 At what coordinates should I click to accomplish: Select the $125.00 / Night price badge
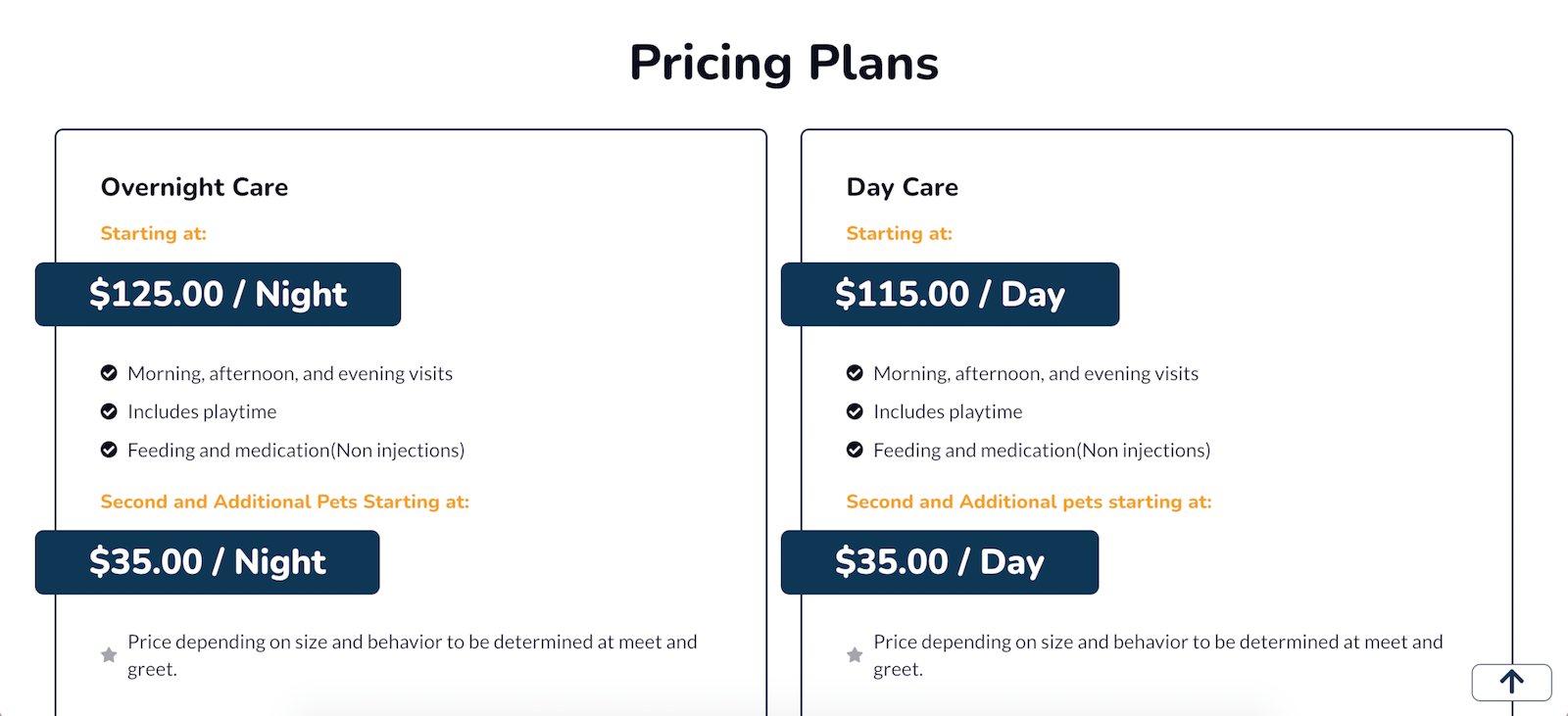[218, 294]
